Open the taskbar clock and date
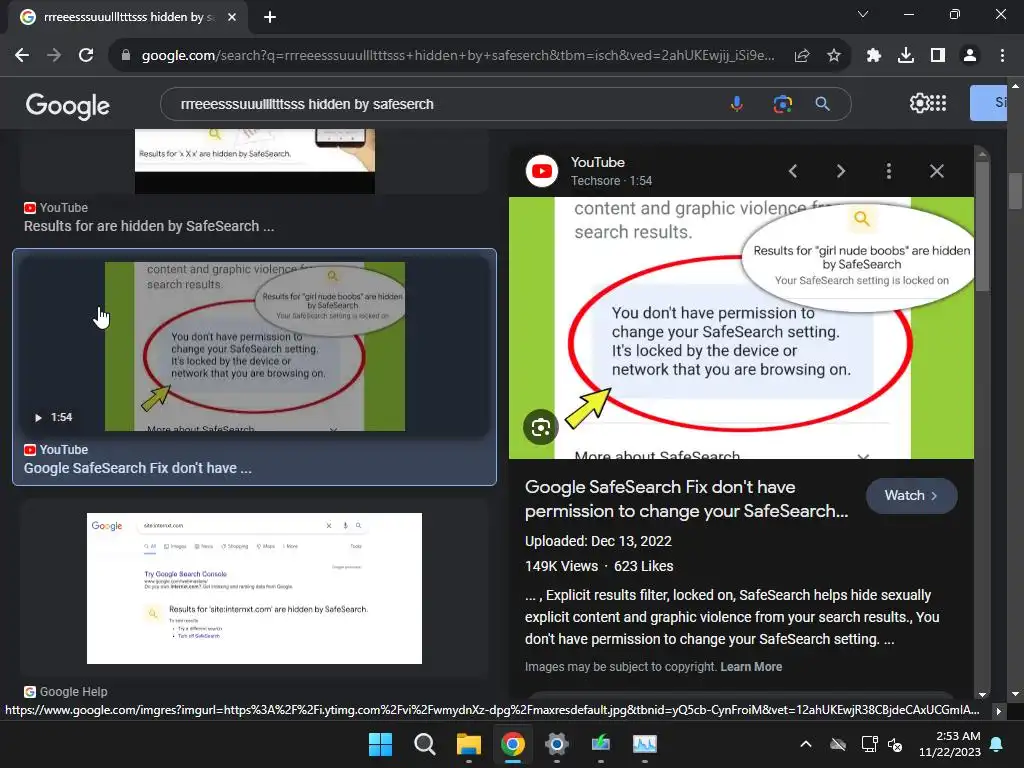Viewport: 1024px width, 768px height. click(x=949, y=744)
